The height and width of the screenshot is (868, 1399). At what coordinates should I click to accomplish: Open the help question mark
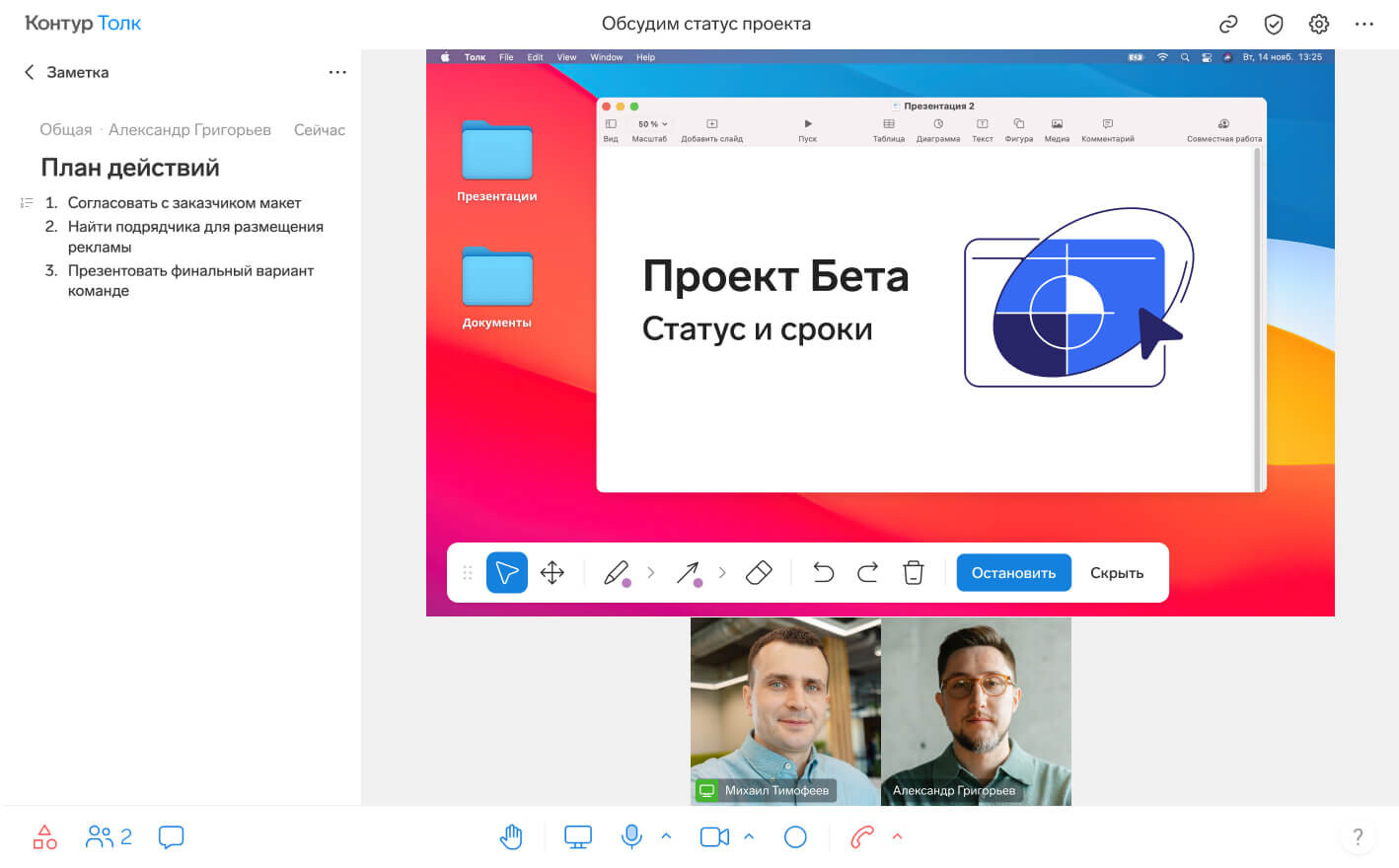(x=1358, y=837)
